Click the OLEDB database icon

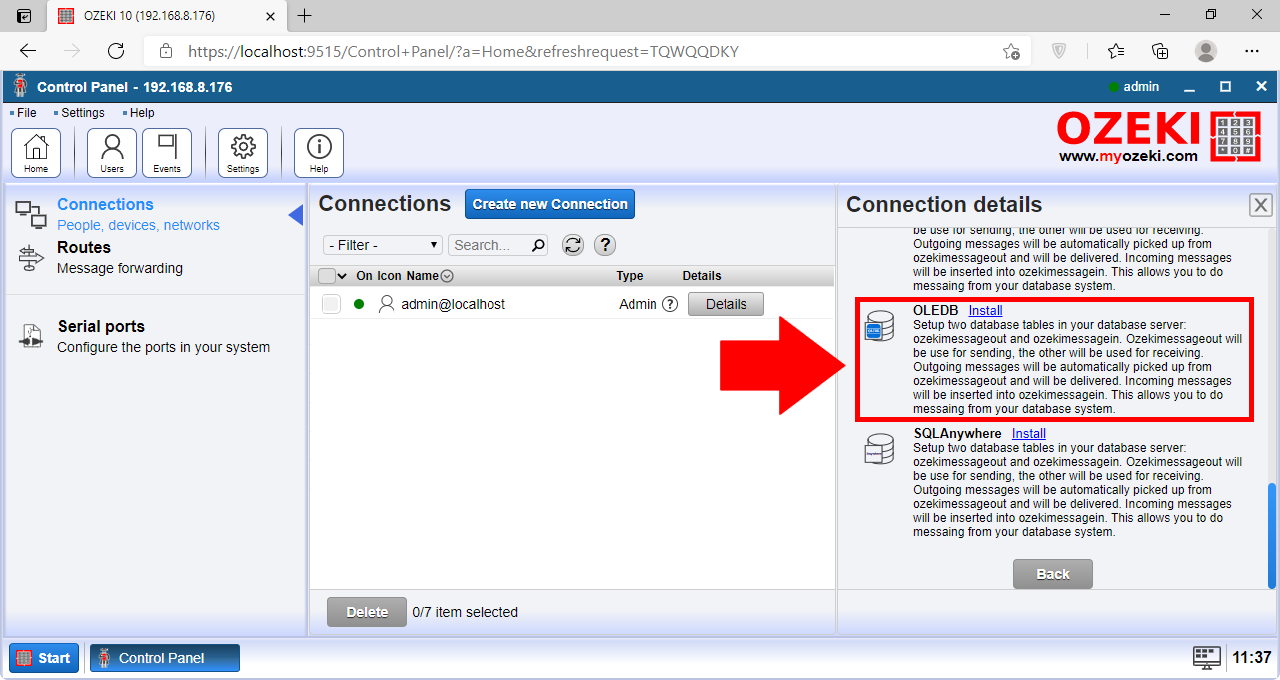point(880,325)
